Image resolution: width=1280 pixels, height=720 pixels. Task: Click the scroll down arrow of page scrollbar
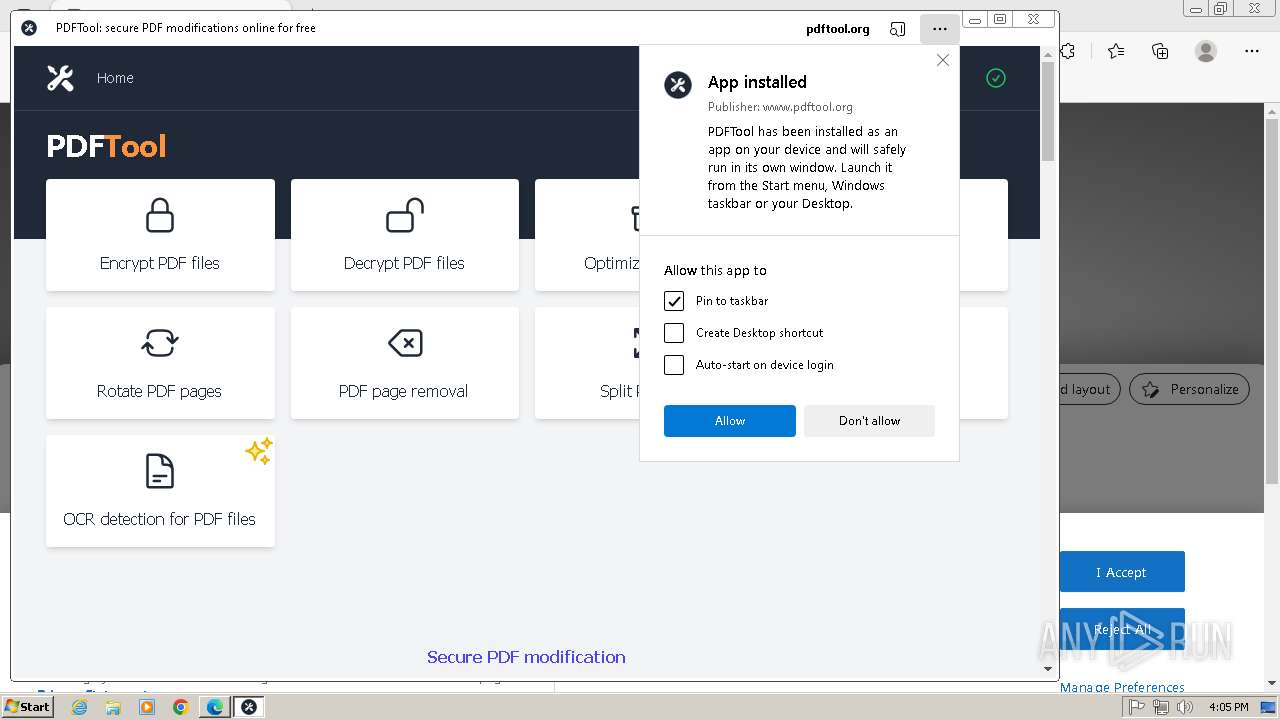click(x=1048, y=669)
